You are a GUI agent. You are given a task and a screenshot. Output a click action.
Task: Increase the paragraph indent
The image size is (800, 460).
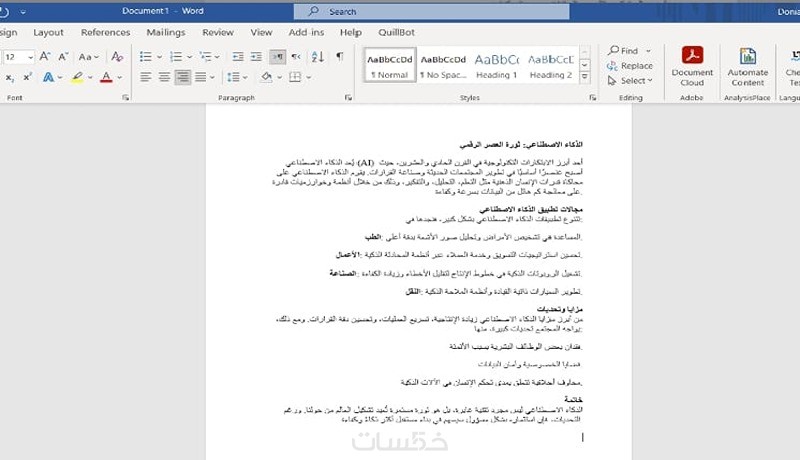[x=256, y=57]
